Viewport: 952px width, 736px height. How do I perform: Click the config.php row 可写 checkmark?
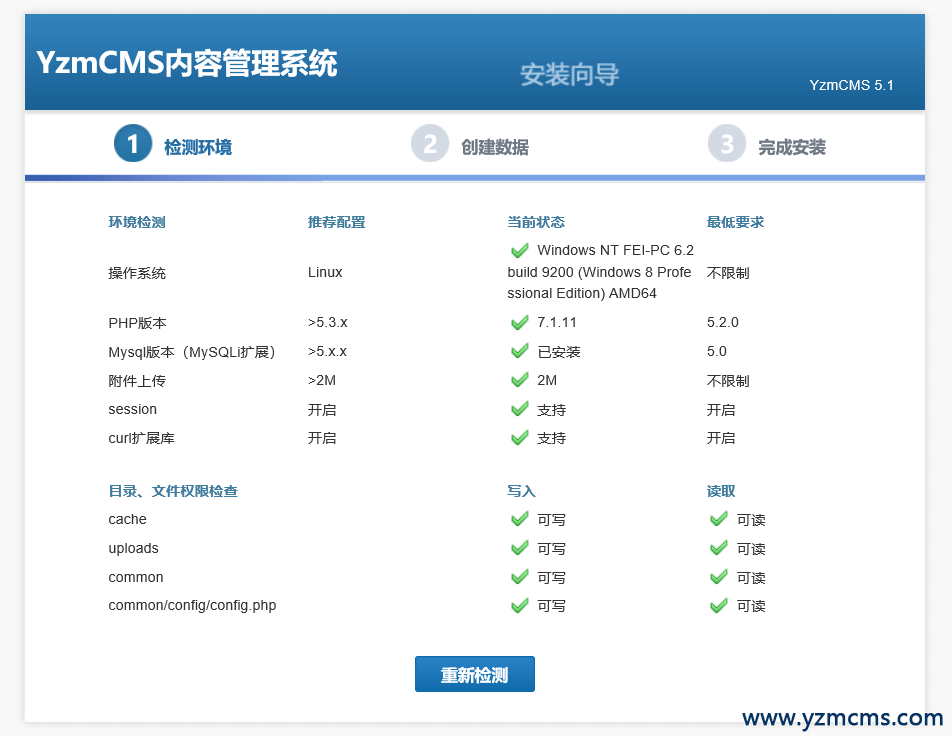click(520, 605)
